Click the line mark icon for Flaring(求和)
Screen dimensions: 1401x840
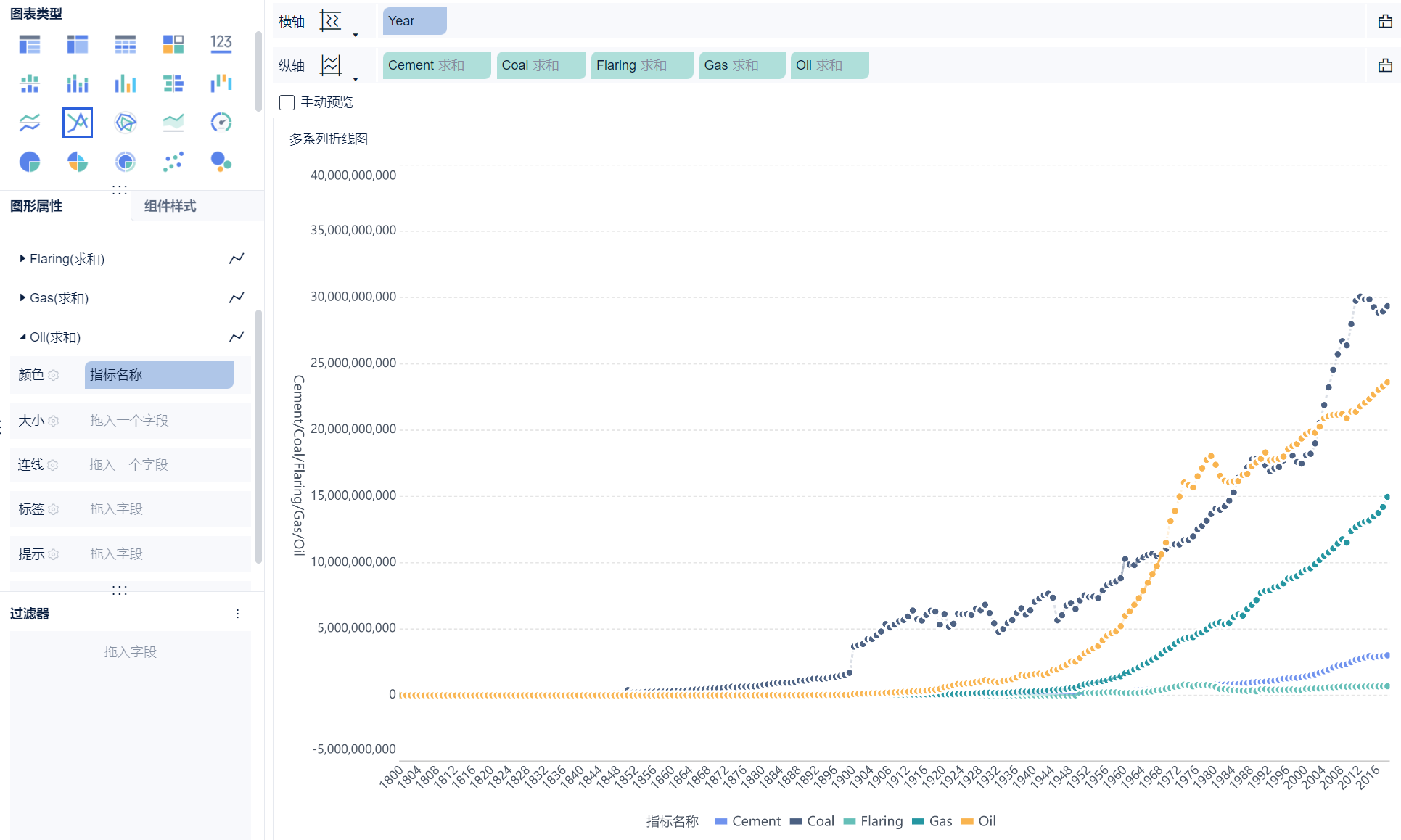pyautogui.click(x=237, y=259)
